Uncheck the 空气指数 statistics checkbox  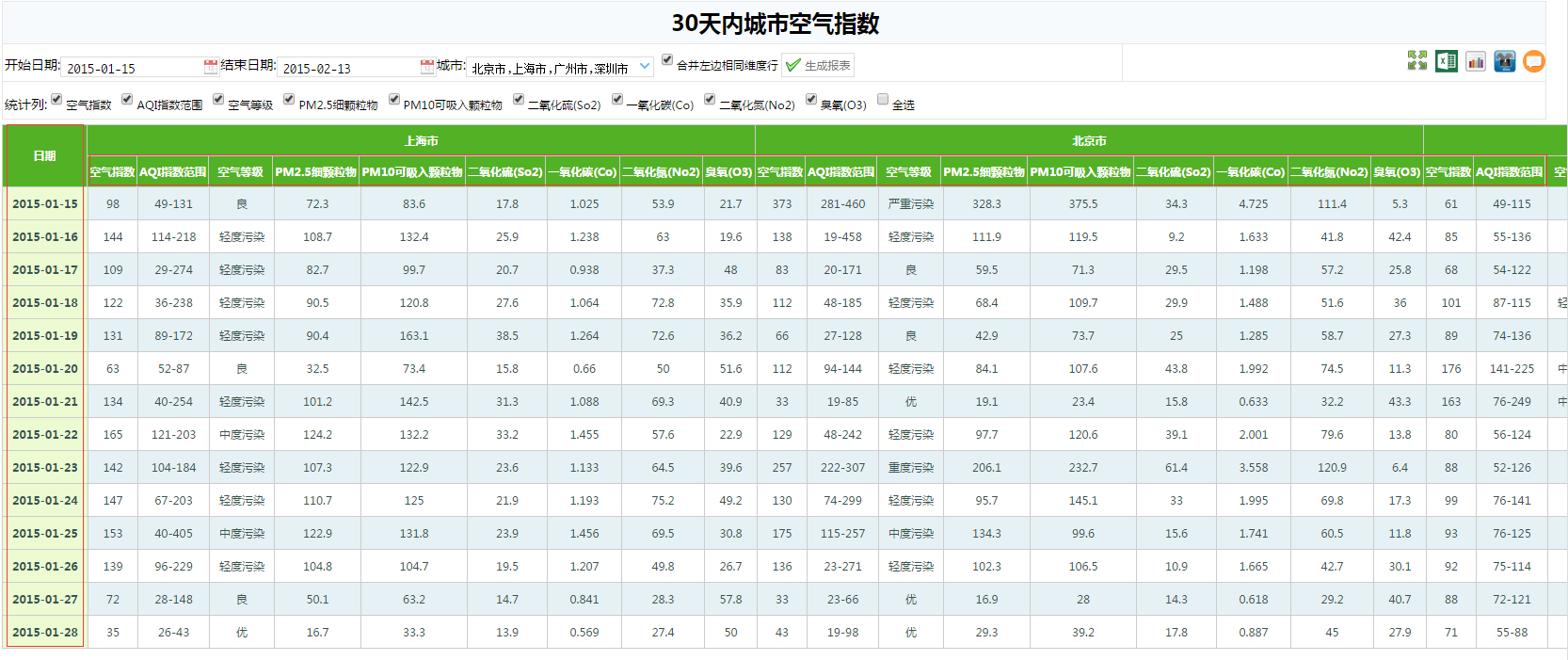point(56,99)
